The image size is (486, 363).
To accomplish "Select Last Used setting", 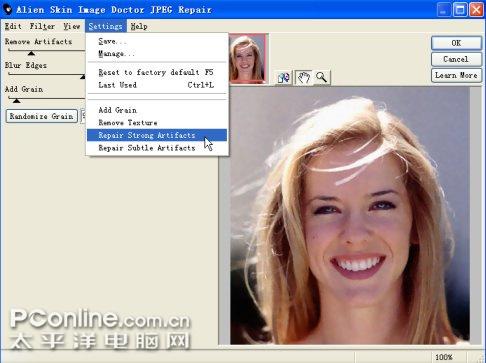I will (157, 85).
